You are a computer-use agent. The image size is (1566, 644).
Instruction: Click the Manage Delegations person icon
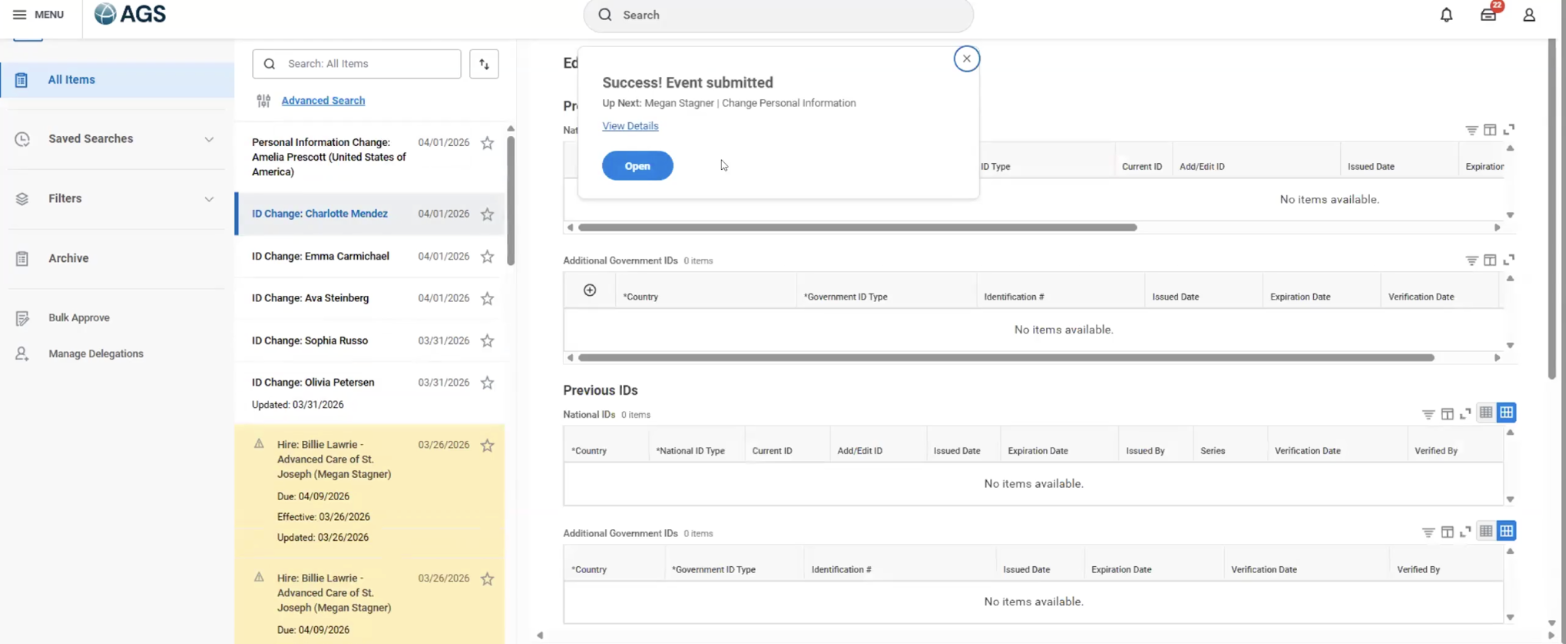coord(22,354)
